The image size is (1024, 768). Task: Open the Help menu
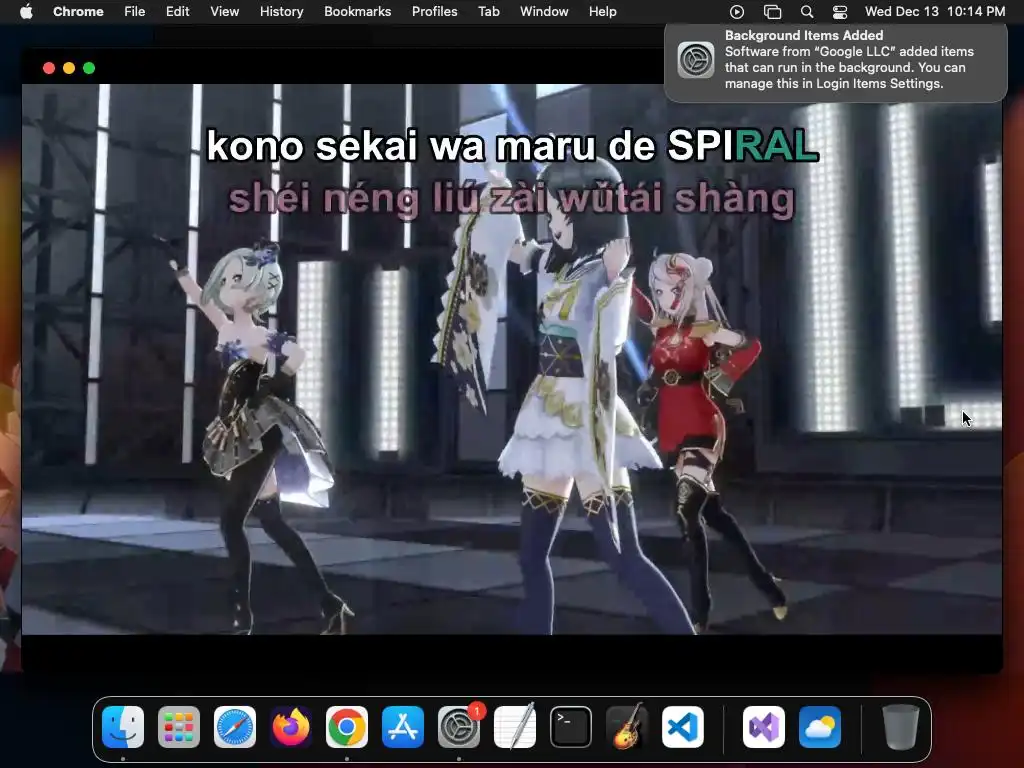point(602,12)
